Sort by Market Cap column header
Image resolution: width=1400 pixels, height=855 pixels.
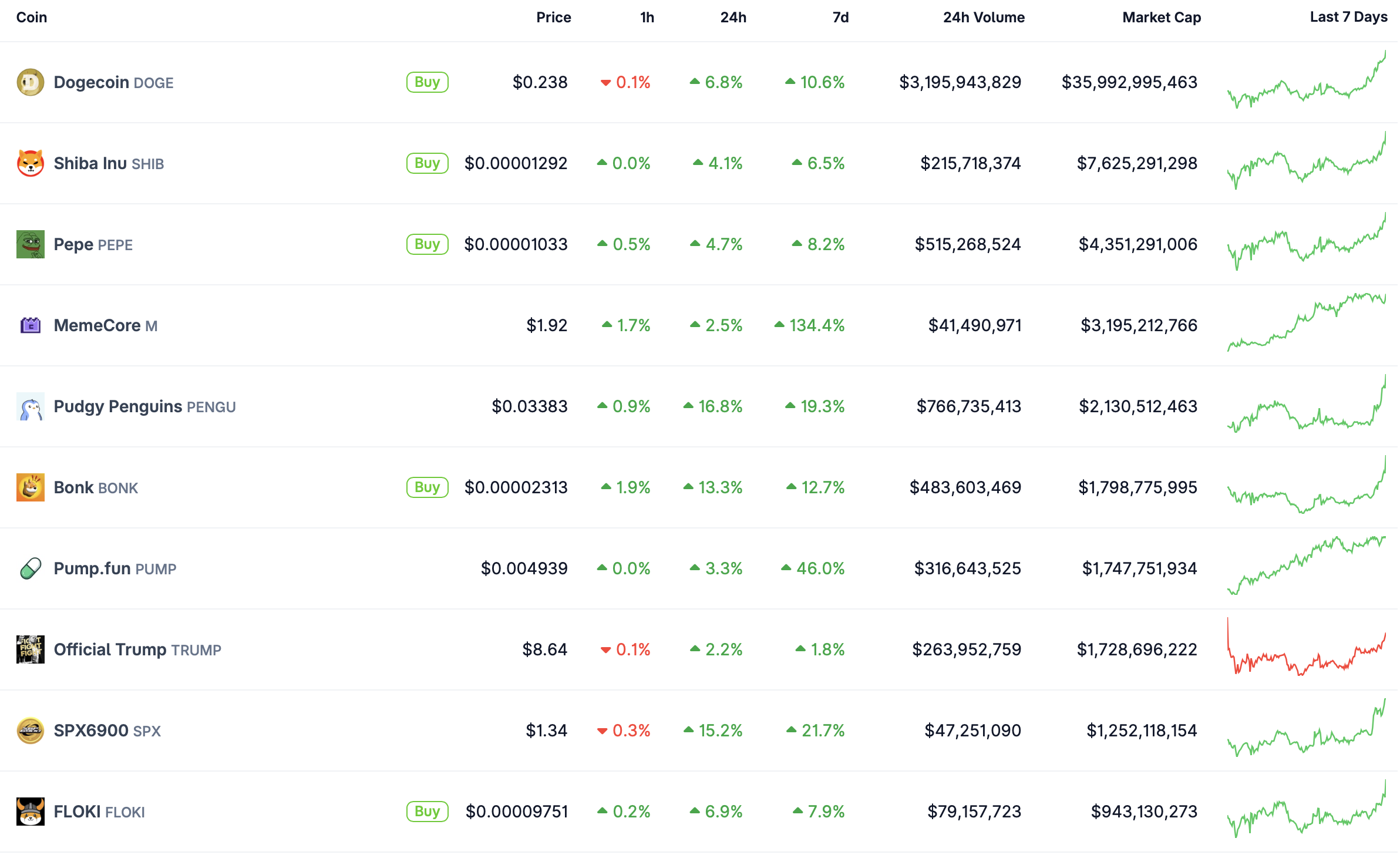(1161, 18)
